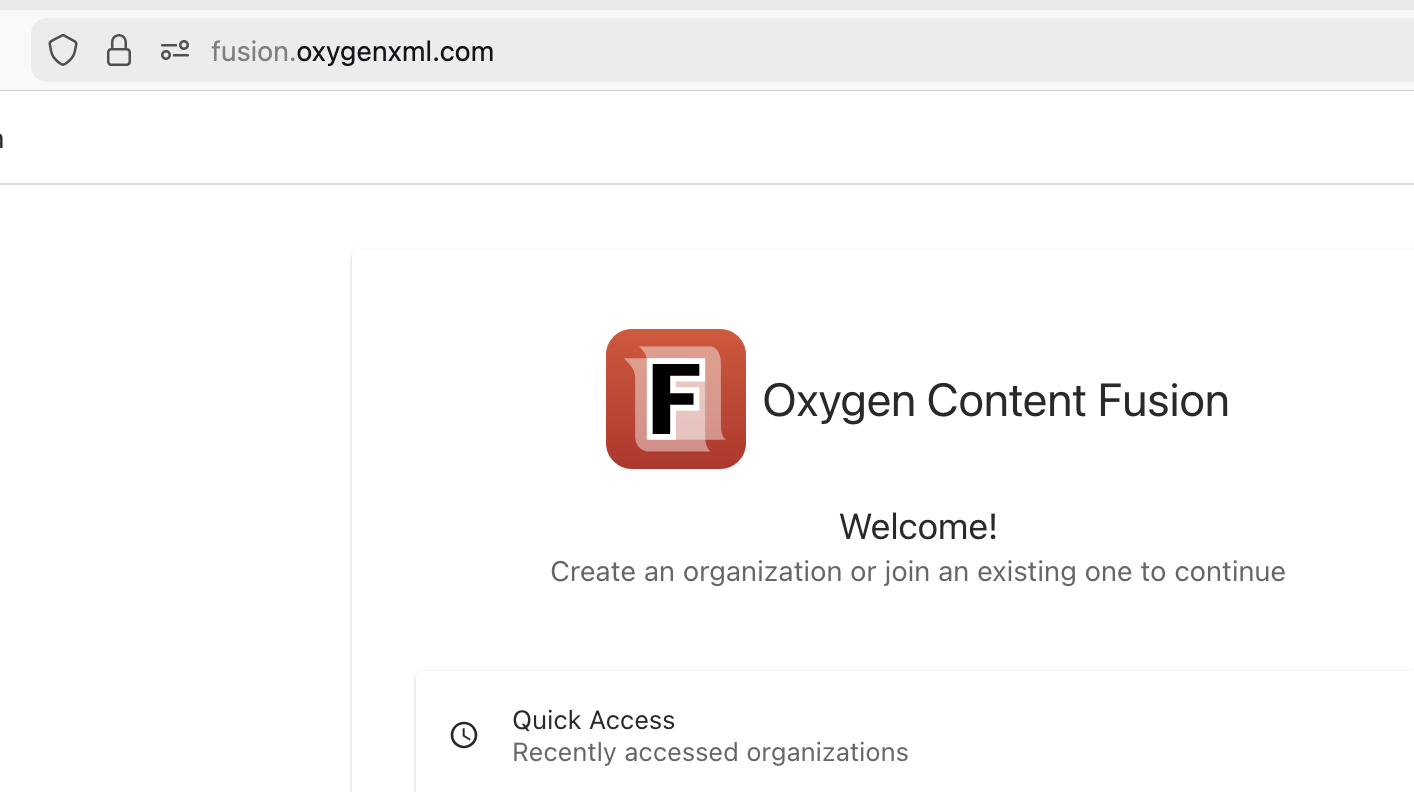Click "organizations" in Quick Access description
The image size is (1414, 792).
coord(827,752)
